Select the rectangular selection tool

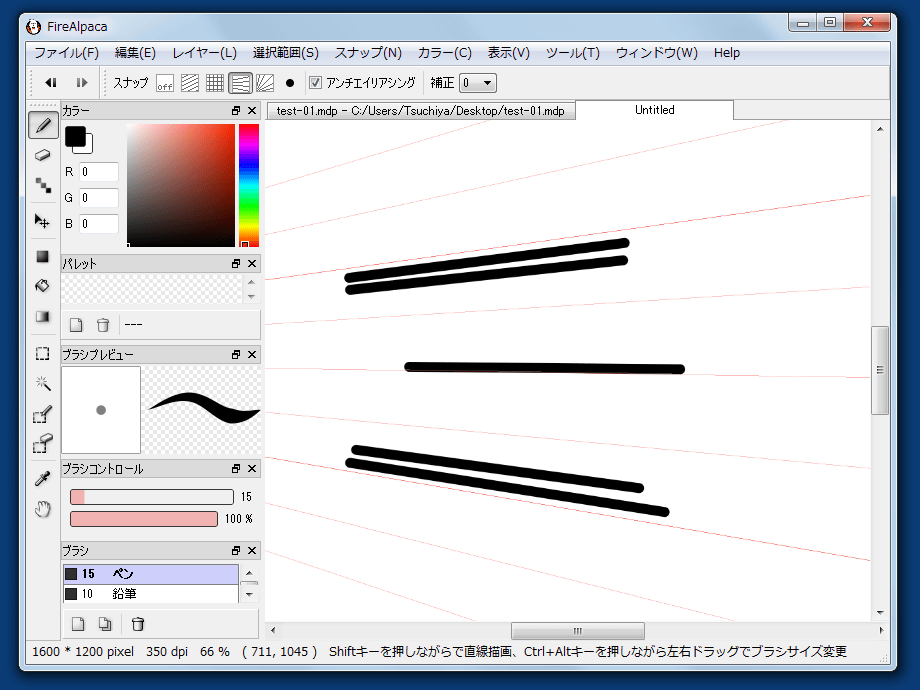(x=42, y=353)
